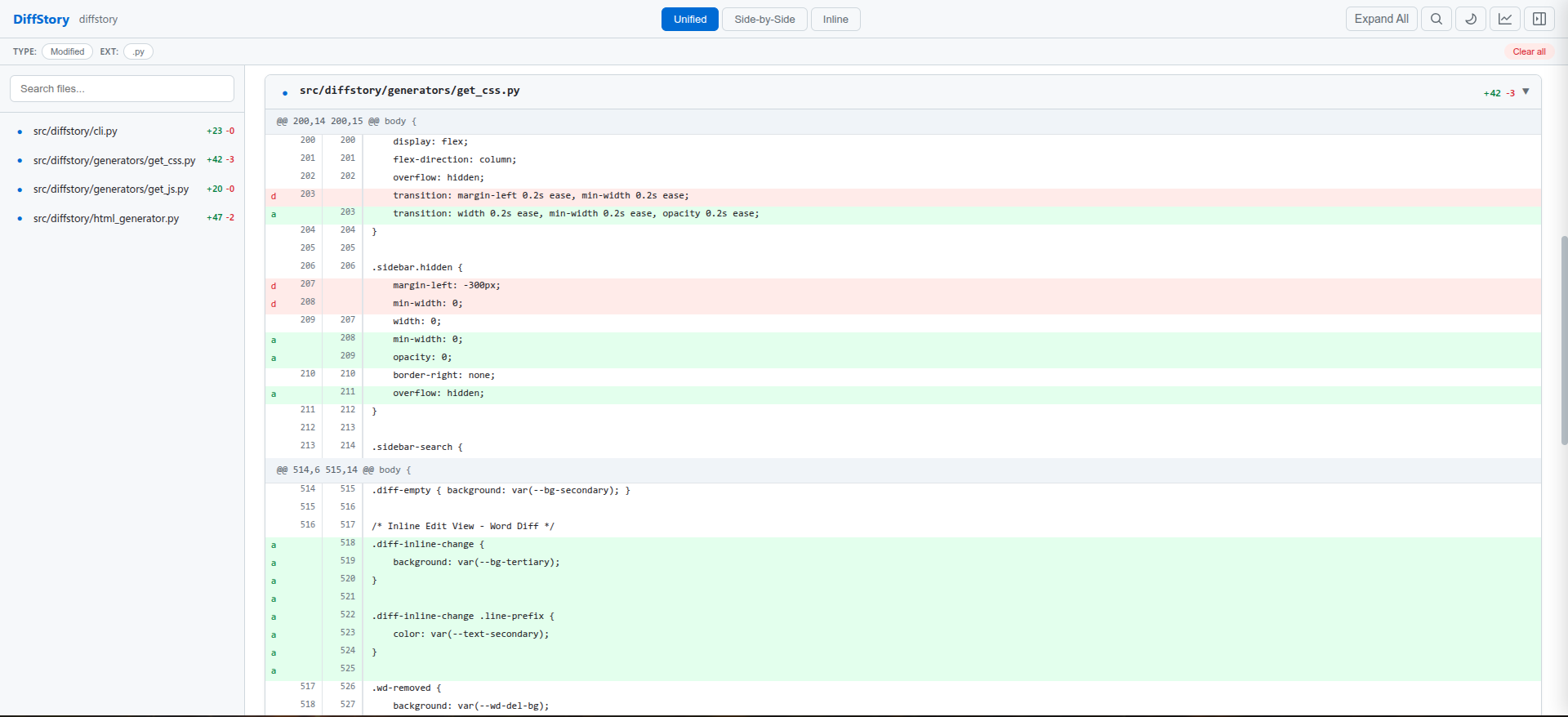Focus the Search files input field

pyautogui.click(x=122, y=89)
